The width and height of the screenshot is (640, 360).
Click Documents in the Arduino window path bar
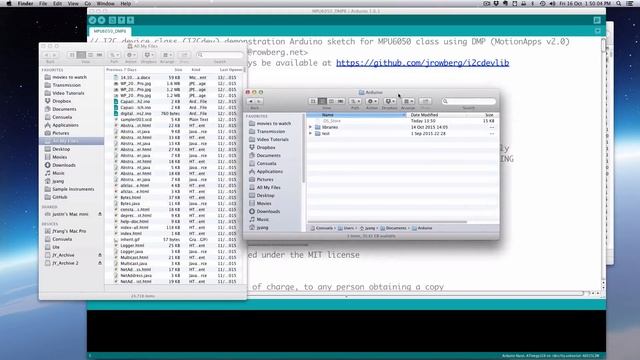tap(393, 228)
